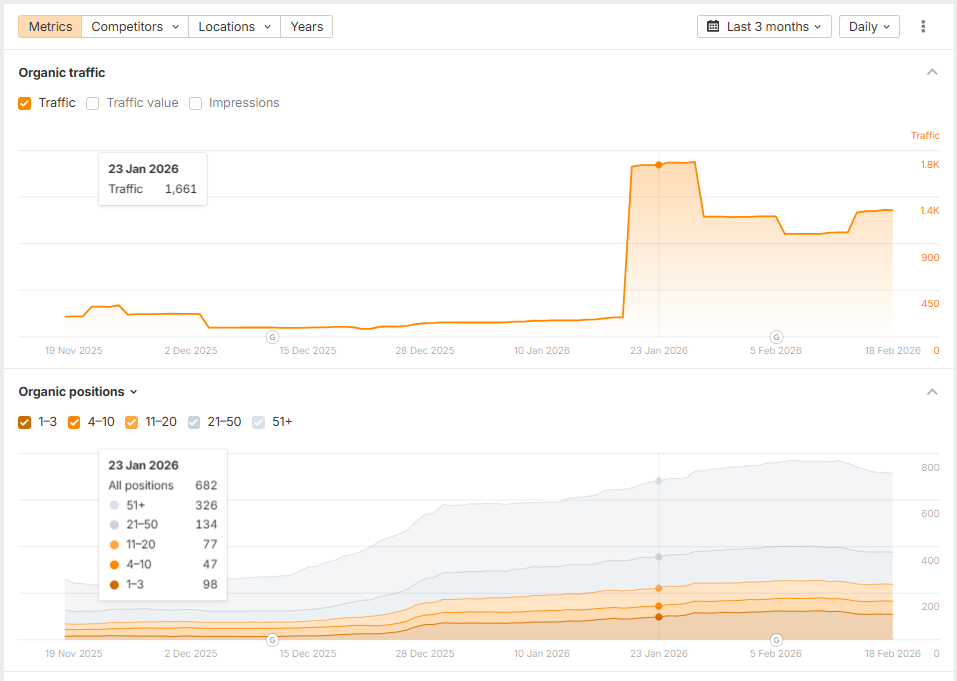Uncheck the Traffic checkbox
Screen dimensions: 957x681
(25, 103)
